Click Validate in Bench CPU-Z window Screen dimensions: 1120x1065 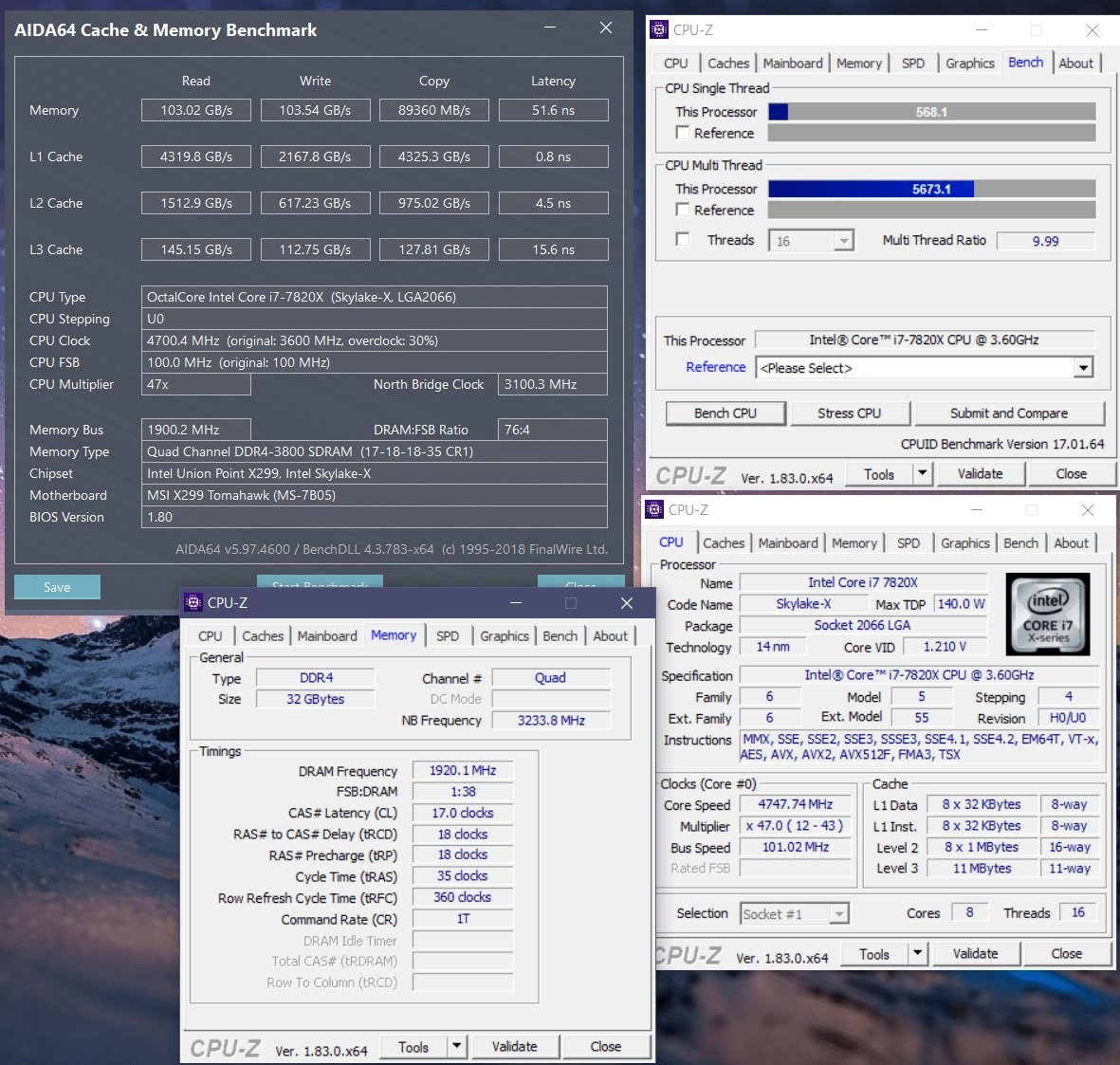click(x=980, y=473)
